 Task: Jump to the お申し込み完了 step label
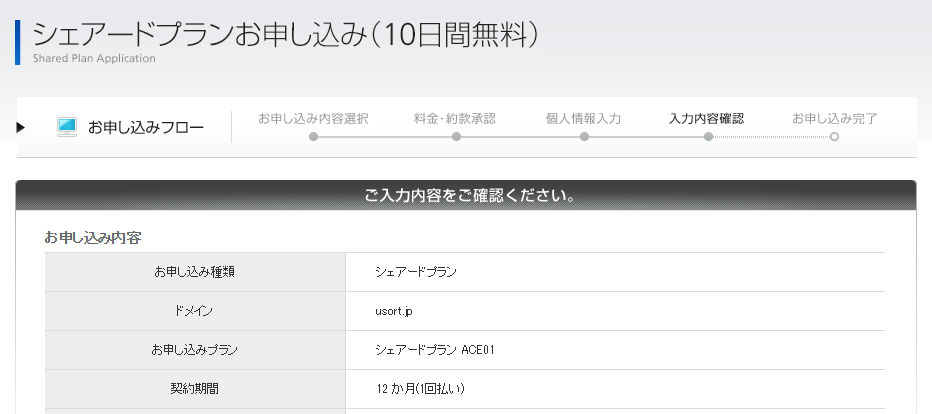pyautogui.click(x=835, y=118)
